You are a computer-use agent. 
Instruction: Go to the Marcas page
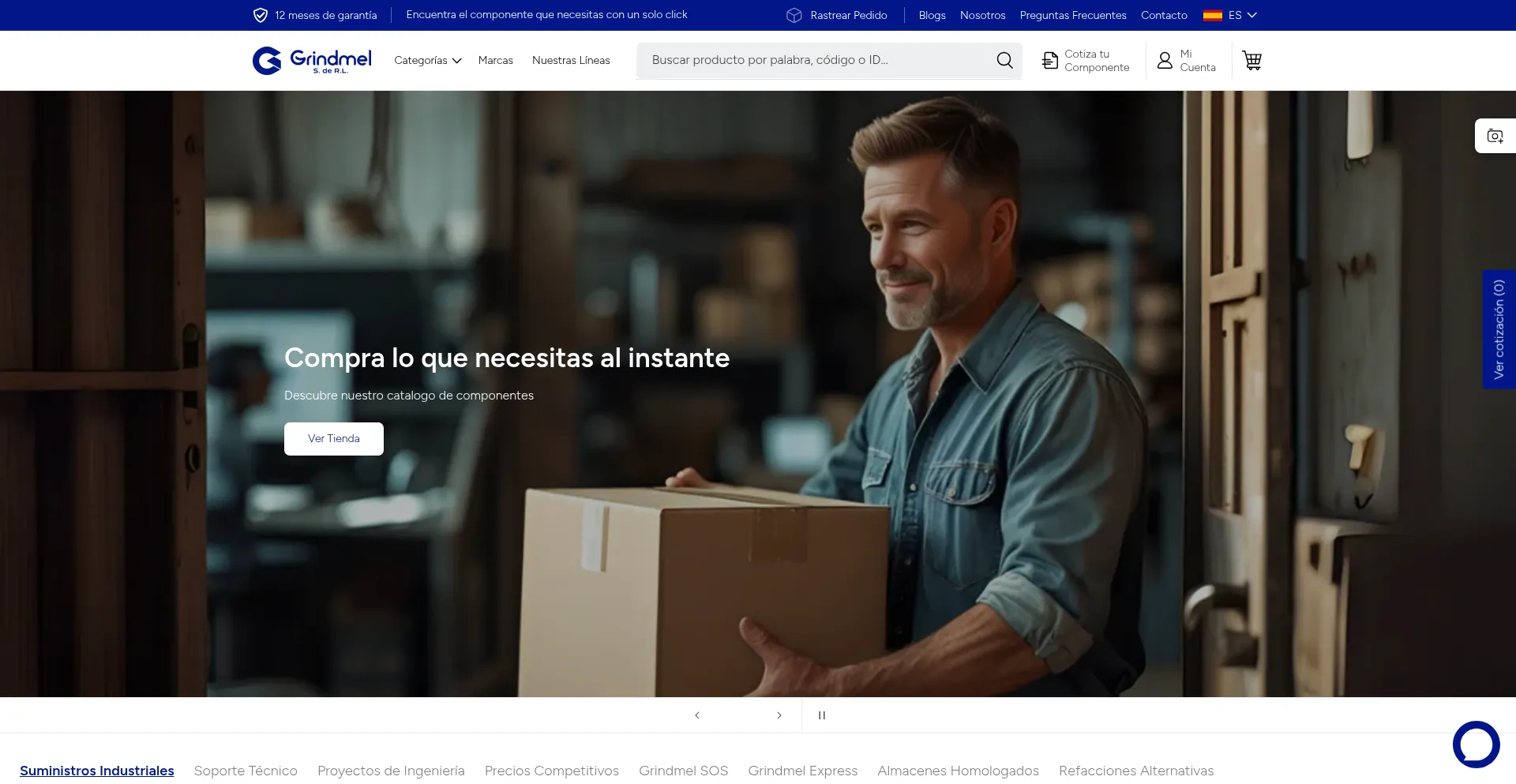[495, 61]
